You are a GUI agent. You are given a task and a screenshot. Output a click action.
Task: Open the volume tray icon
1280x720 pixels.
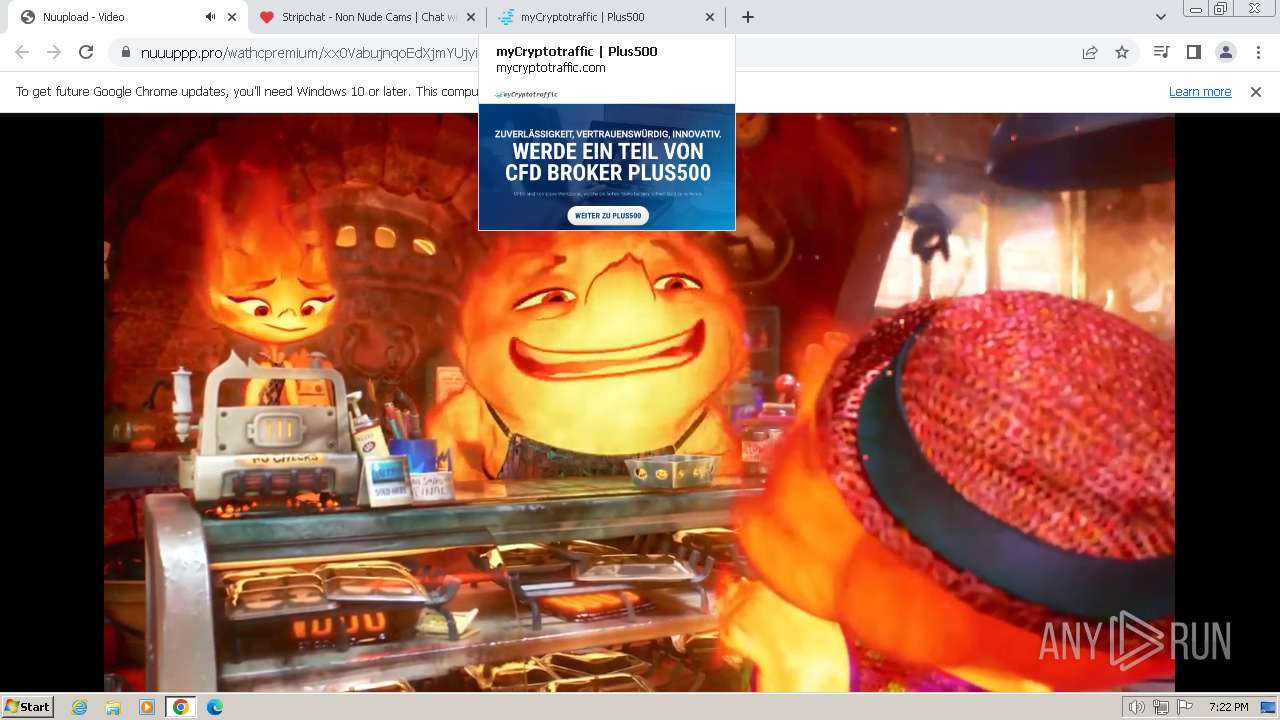tap(1136, 707)
